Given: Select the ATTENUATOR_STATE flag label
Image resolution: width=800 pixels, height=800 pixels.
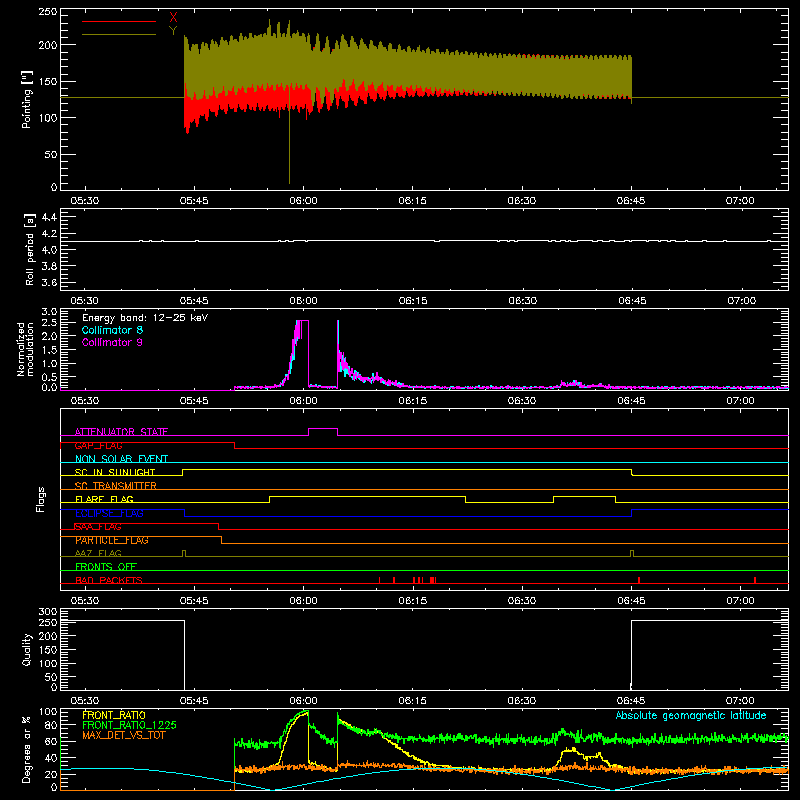Looking at the screenshot, I should click(x=121, y=432).
